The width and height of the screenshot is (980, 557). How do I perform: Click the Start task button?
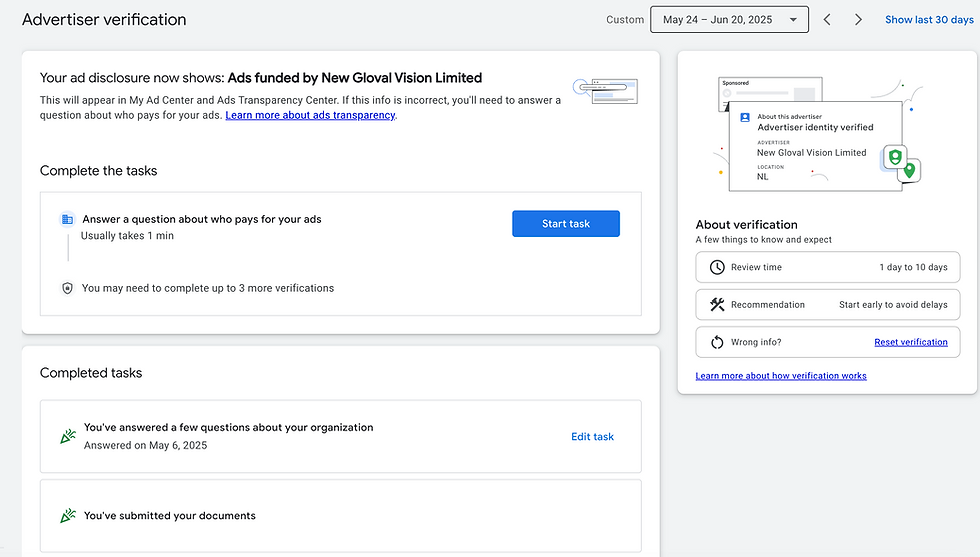tap(566, 224)
